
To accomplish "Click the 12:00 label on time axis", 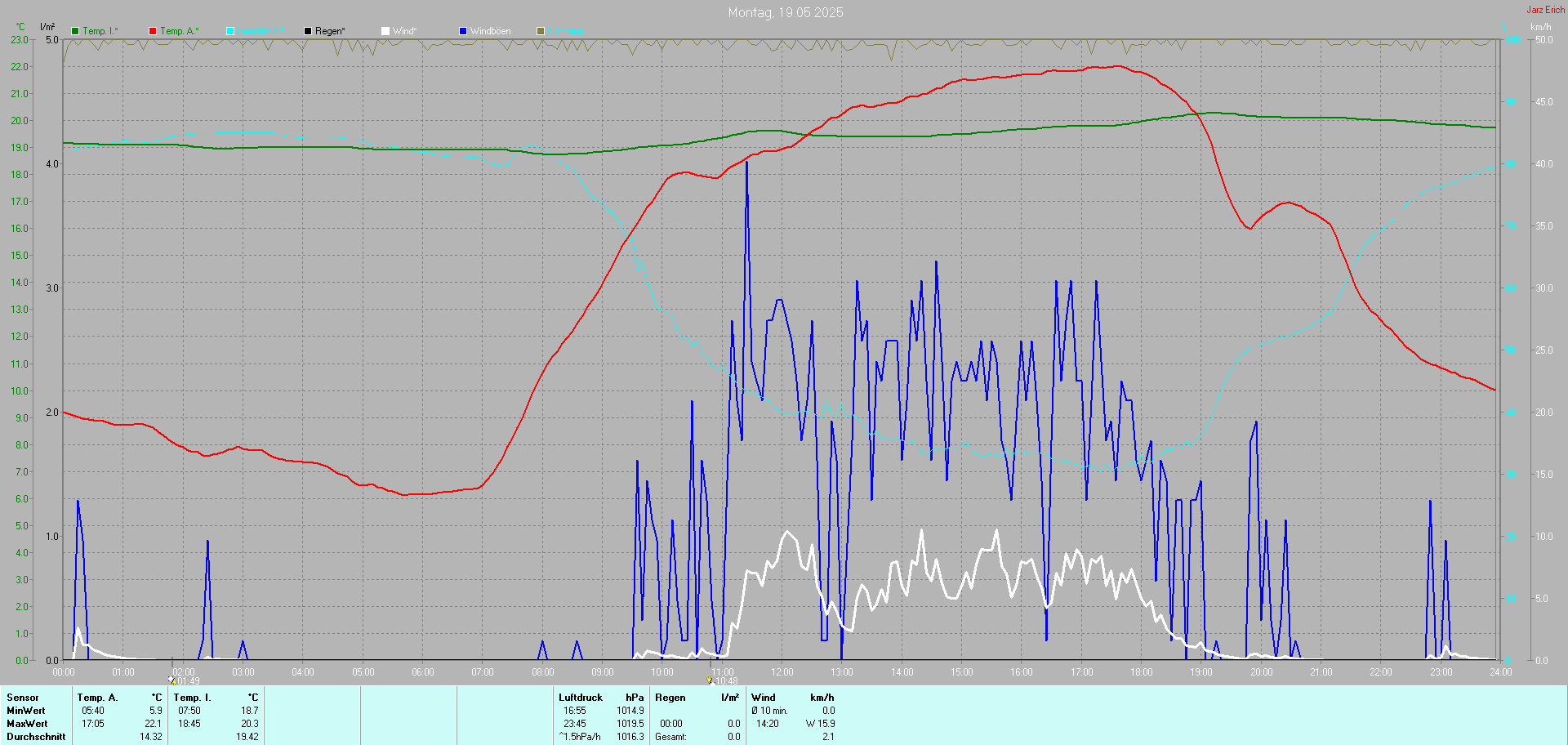I will point(782,672).
